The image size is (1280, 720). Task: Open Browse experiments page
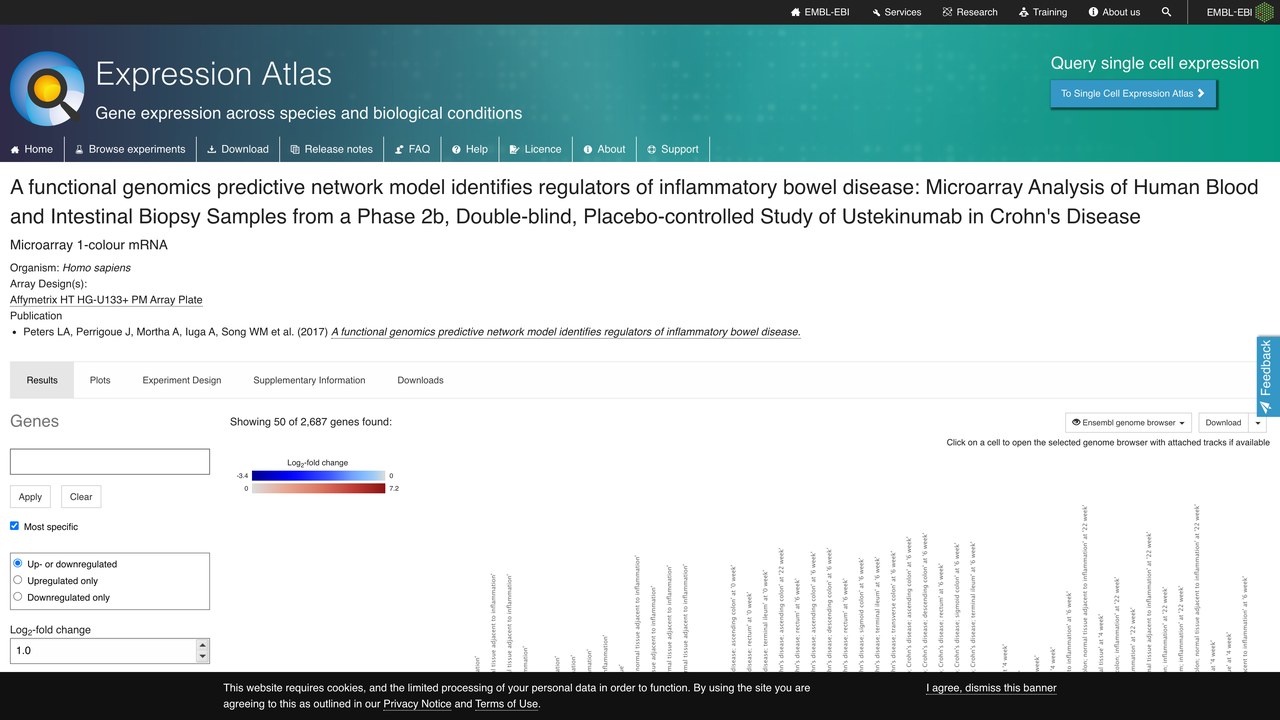tap(130, 149)
